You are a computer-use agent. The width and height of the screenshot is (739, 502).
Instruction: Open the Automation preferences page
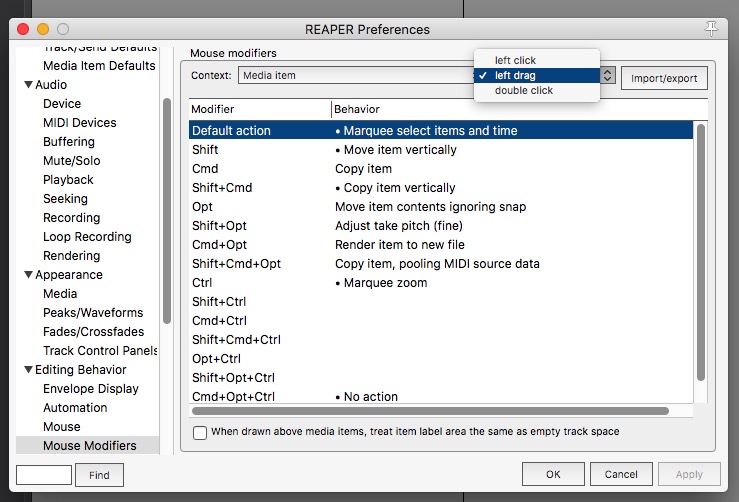click(75, 408)
